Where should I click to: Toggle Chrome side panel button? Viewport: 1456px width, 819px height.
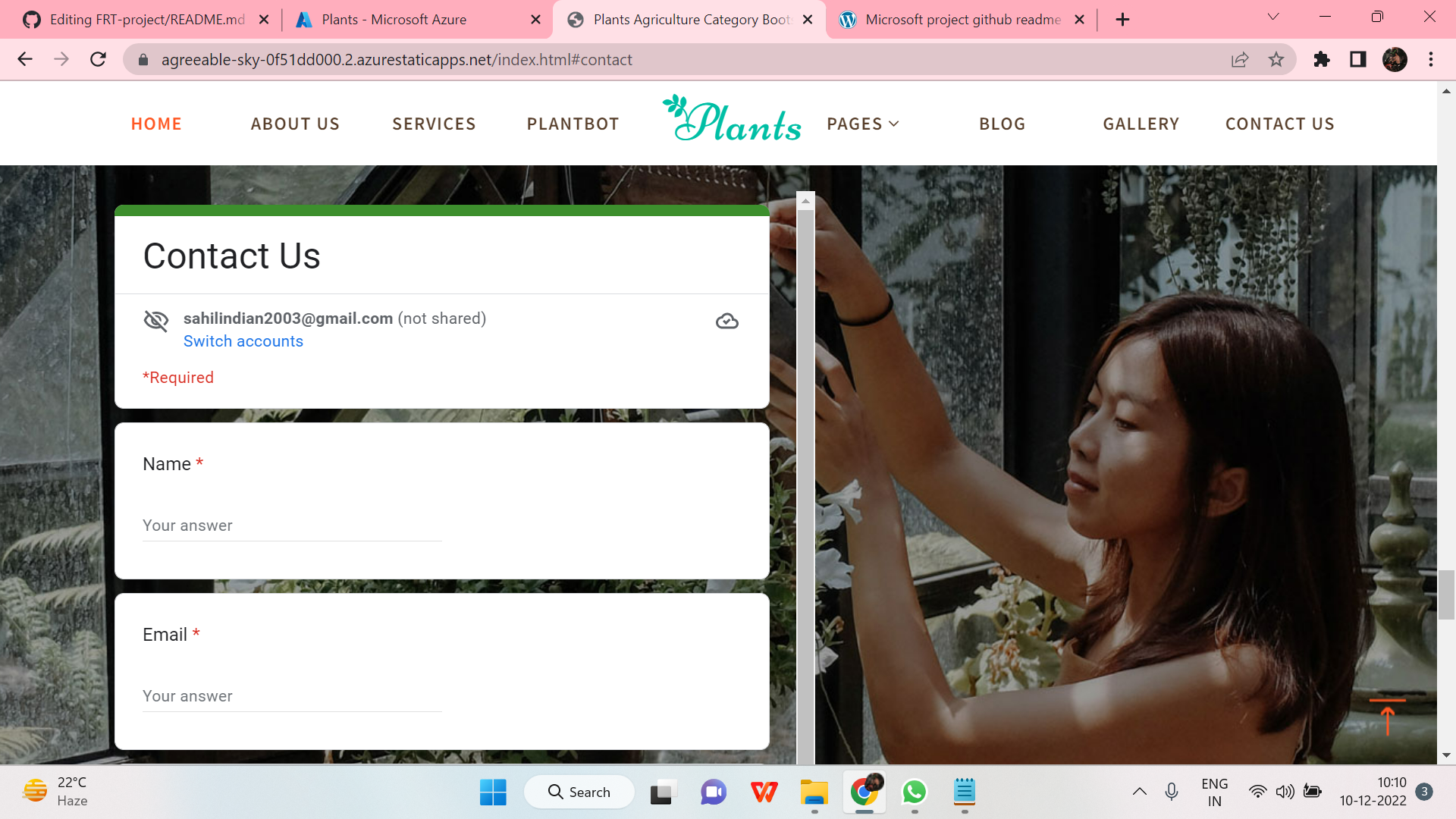click(x=1357, y=60)
